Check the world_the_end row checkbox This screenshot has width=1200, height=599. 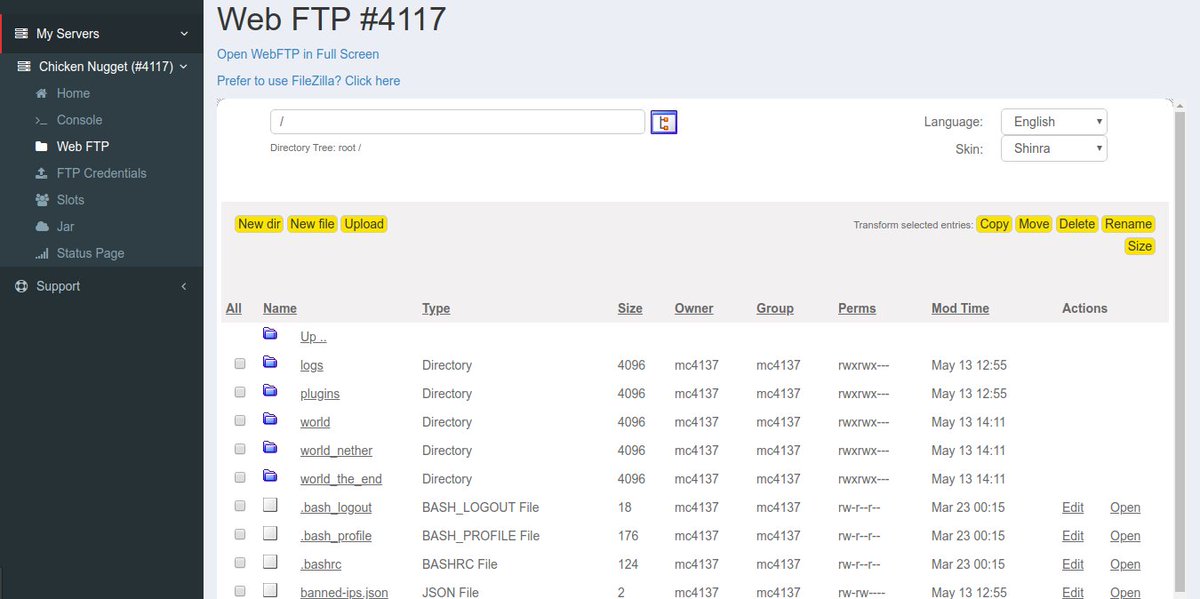(x=240, y=479)
